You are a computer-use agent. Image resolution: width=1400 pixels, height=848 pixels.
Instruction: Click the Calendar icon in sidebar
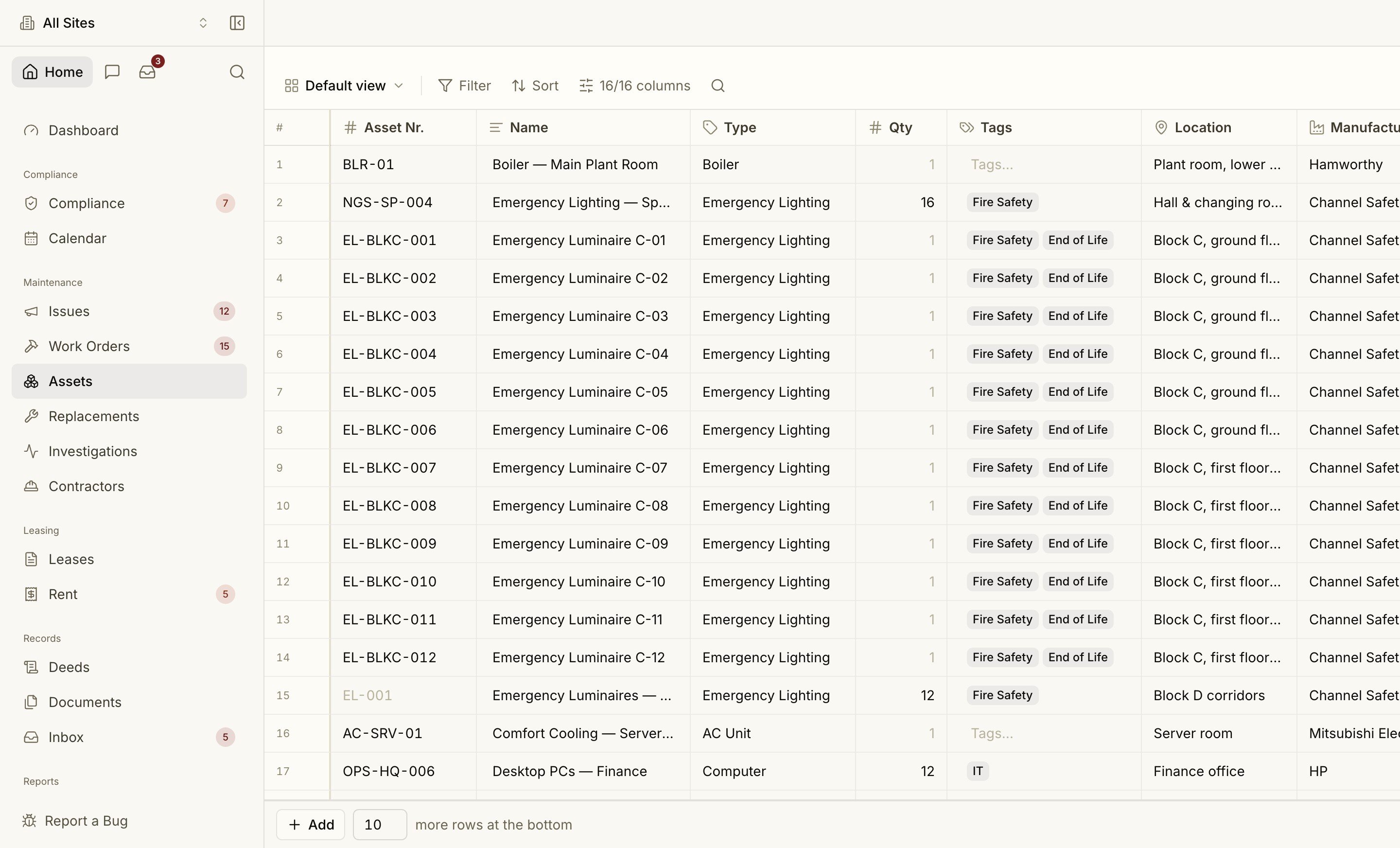point(31,238)
